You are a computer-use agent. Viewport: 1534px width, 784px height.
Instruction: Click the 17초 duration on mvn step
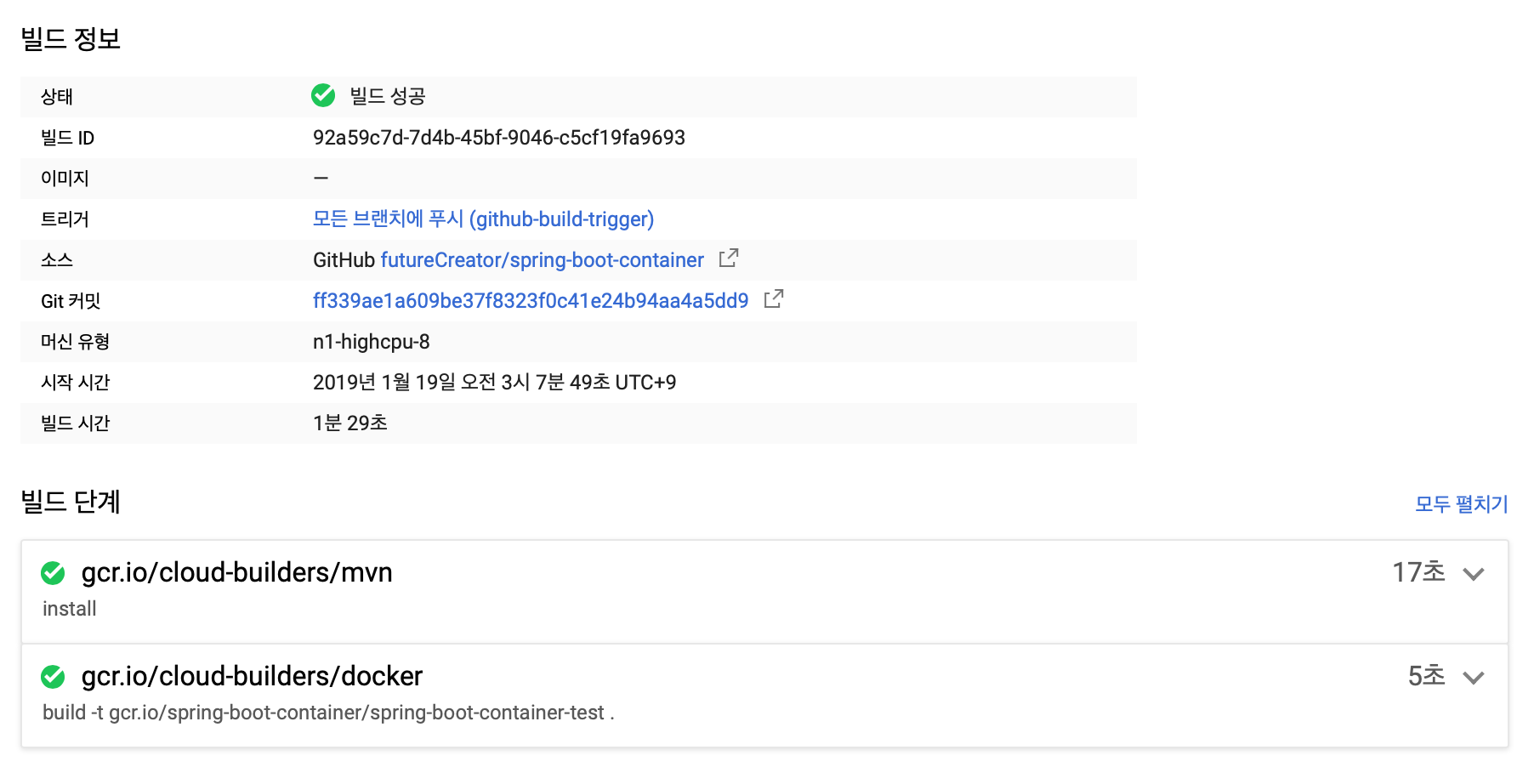click(1418, 572)
